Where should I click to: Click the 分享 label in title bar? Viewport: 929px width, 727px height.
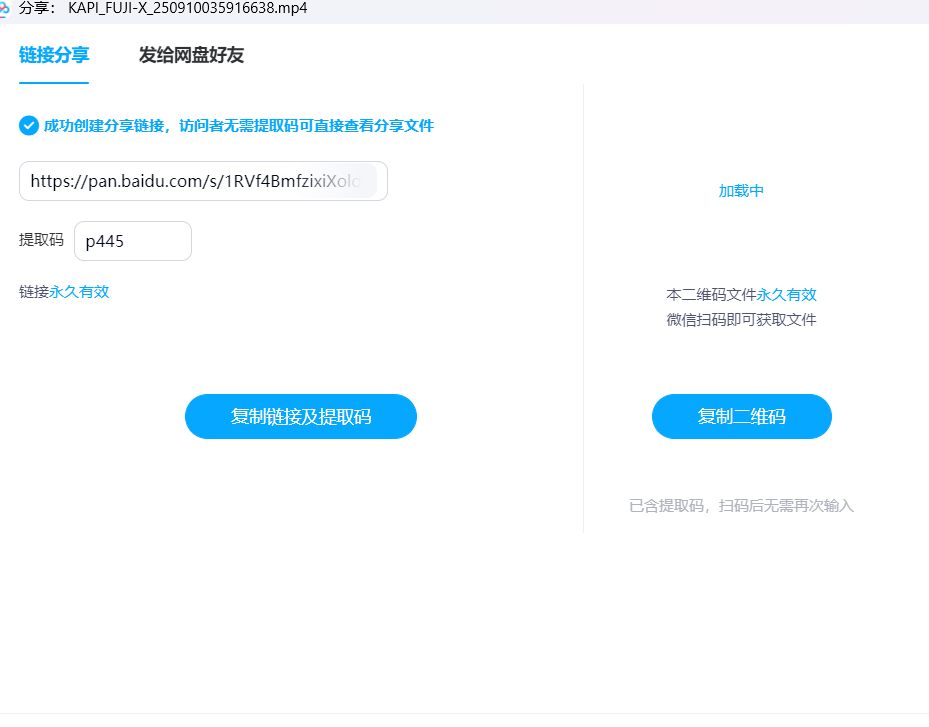click(x=36, y=8)
